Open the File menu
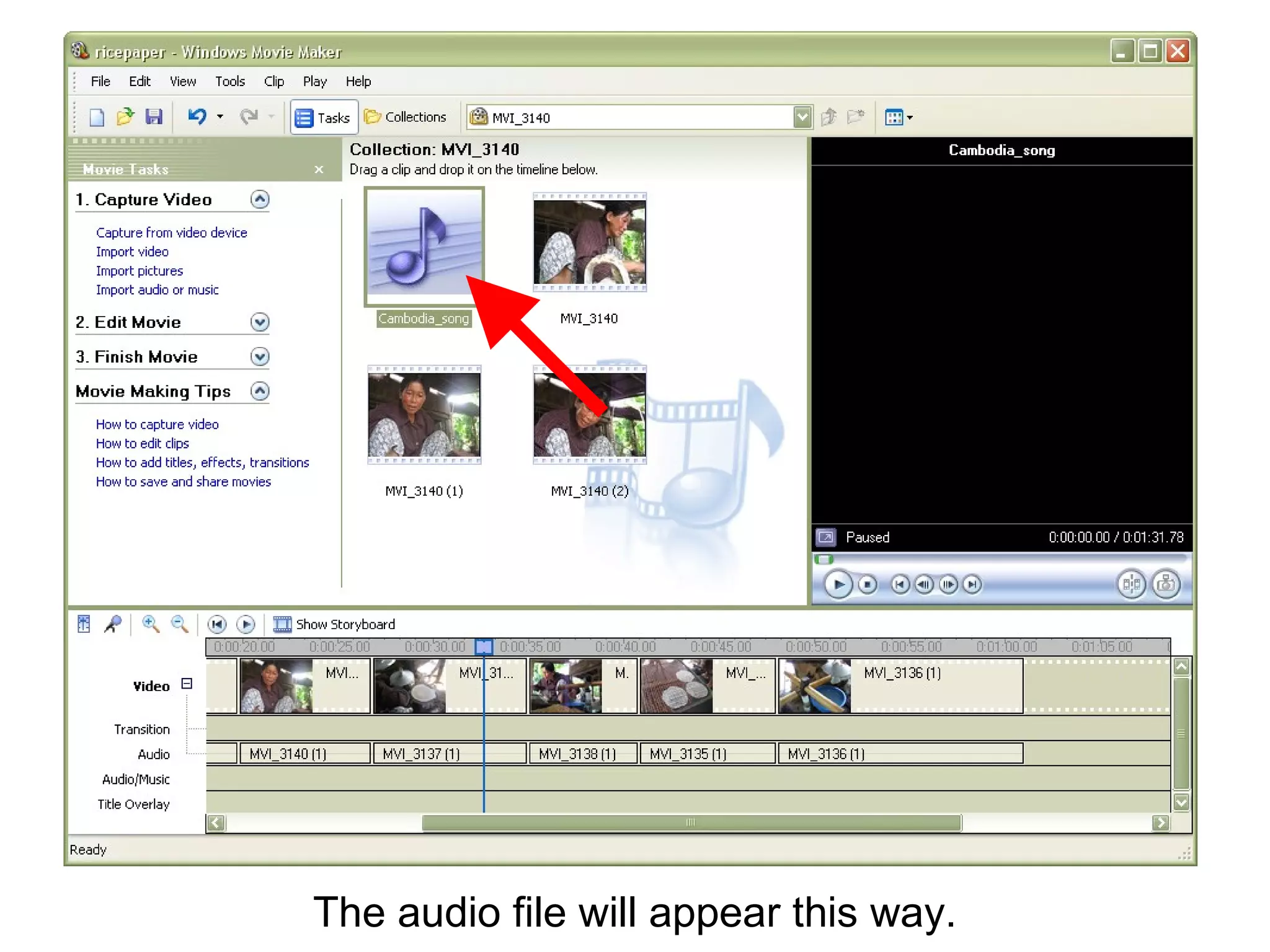 [100, 81]
